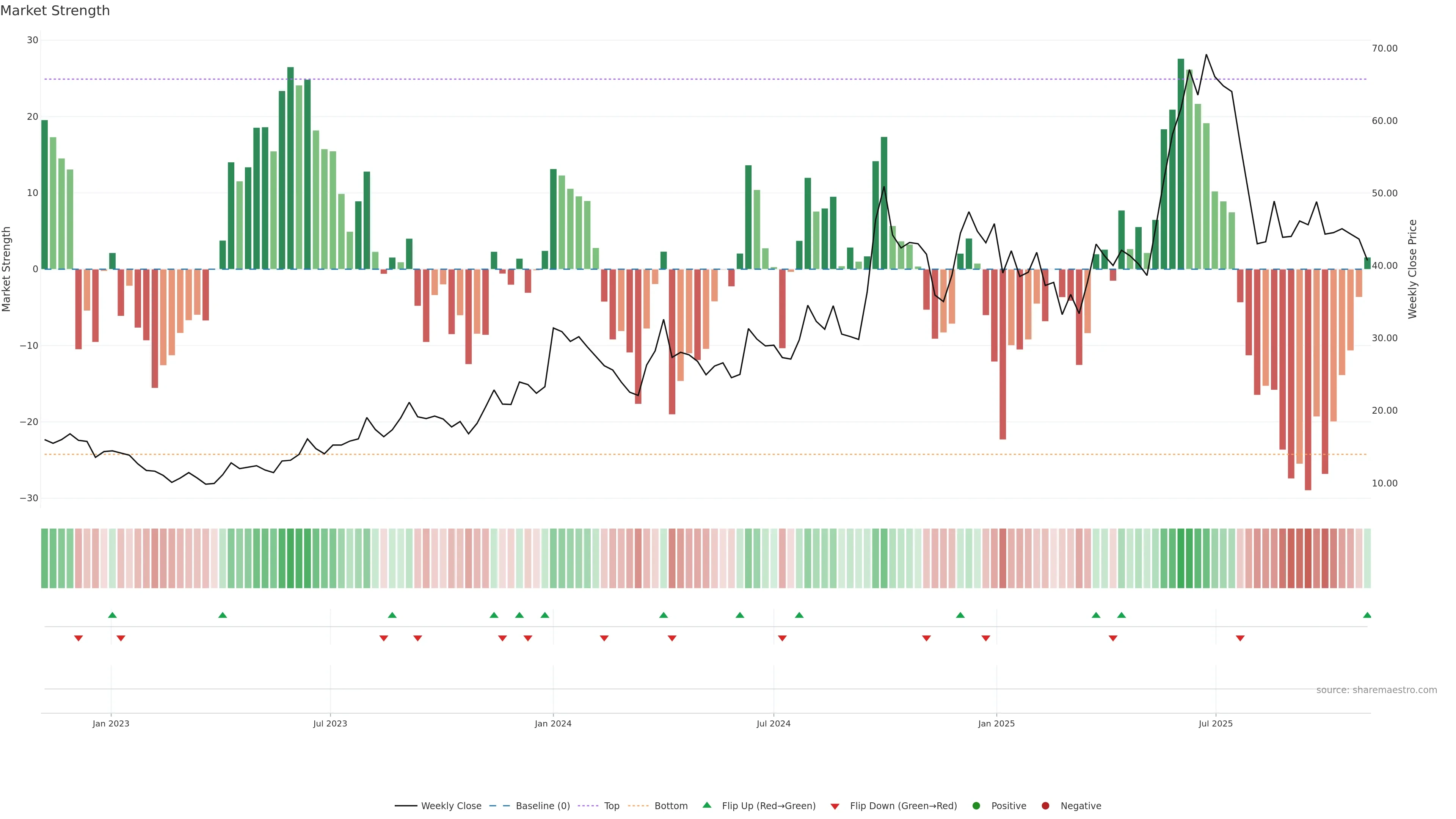Click the Positive green circle legend icon
Image resolution: width=1456 pixels, height=819 pixels.
pos(976,805)
